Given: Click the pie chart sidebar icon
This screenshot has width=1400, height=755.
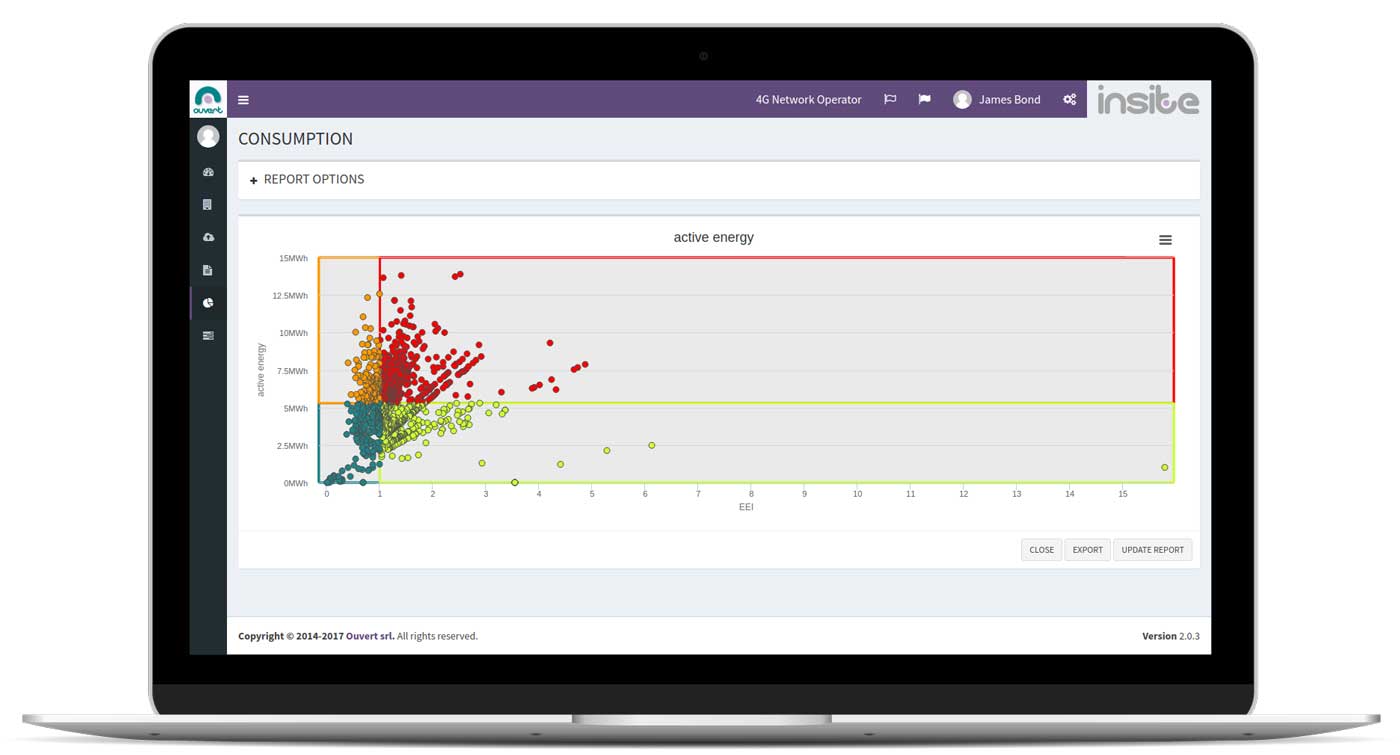Looking at the screenshot, I should (x=208, y=303).
